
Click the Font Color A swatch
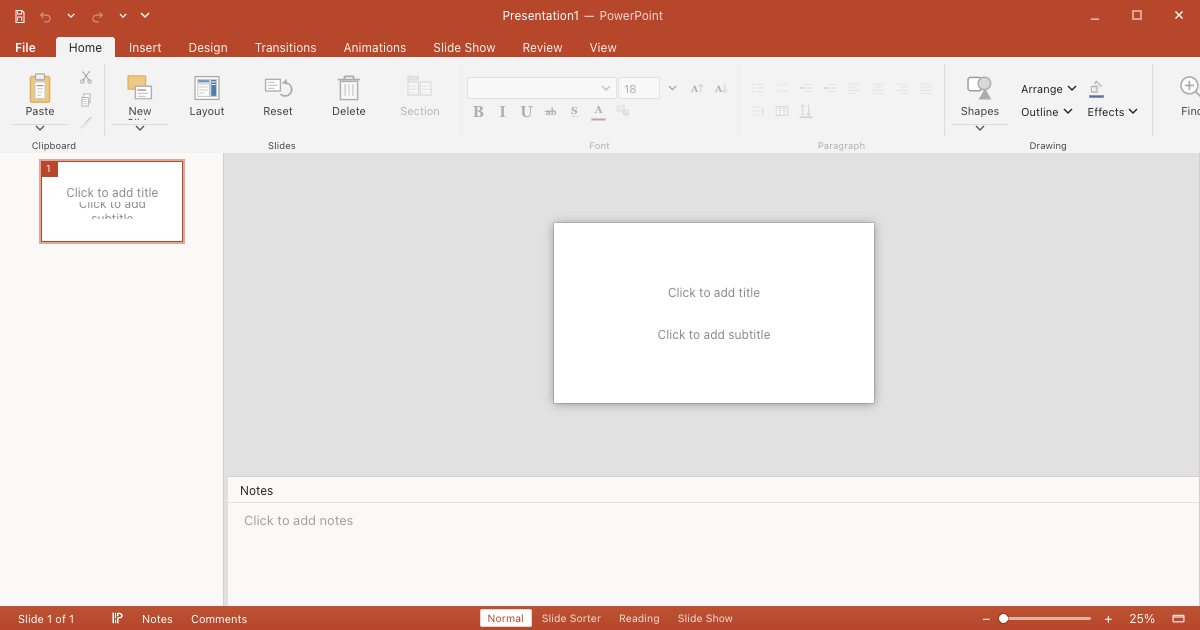[598, 111]
